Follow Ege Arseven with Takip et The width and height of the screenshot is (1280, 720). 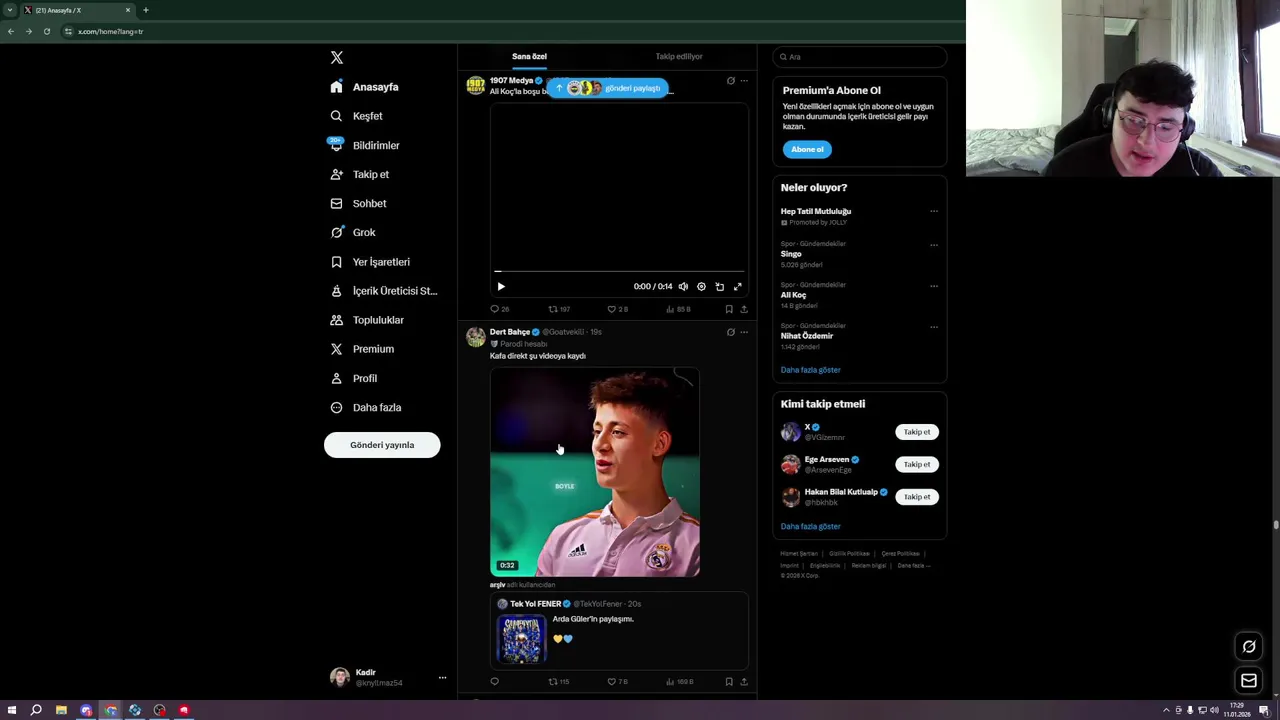pos(917,464)
